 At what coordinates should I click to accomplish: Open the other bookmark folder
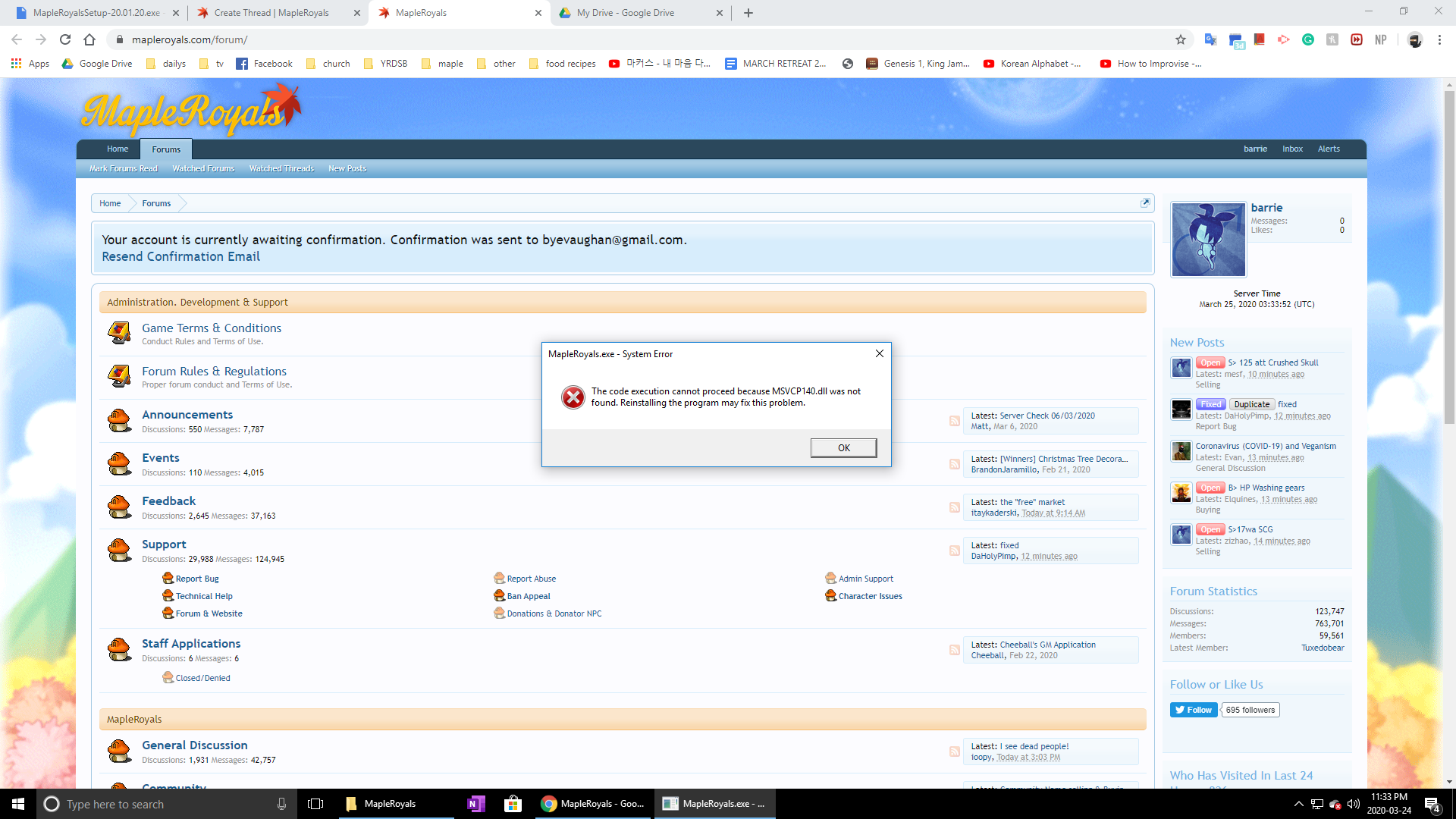coord(496,64)
